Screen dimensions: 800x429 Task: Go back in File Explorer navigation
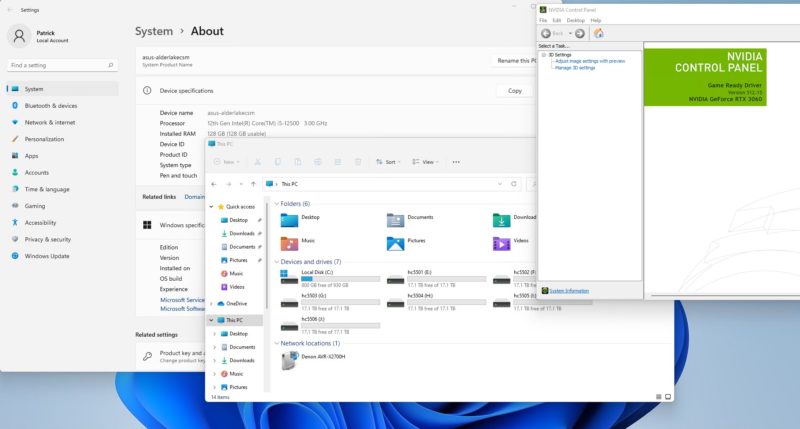214,184
